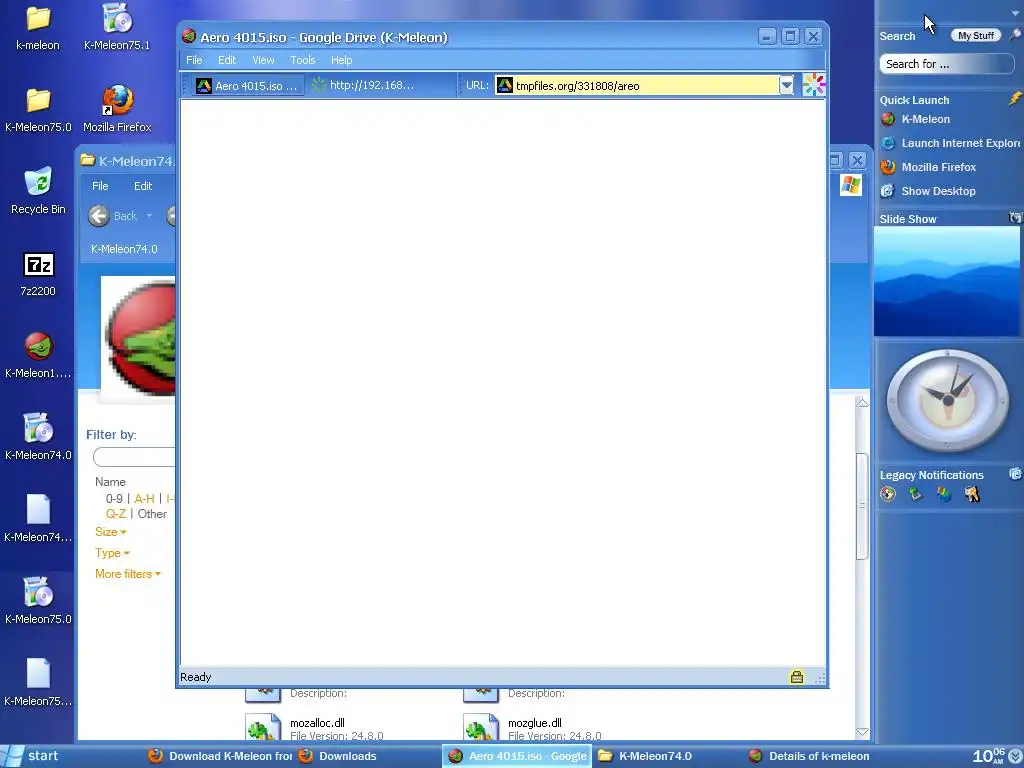Click the padlock security icon in status bar
1024x768 pixels.
click(x=796, y=677)
